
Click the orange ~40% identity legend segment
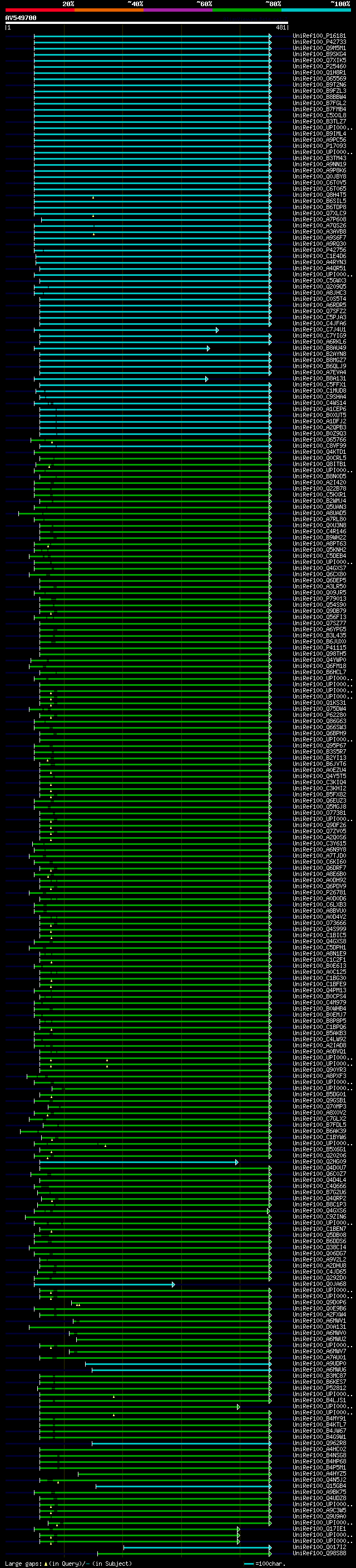pos(109,11)
